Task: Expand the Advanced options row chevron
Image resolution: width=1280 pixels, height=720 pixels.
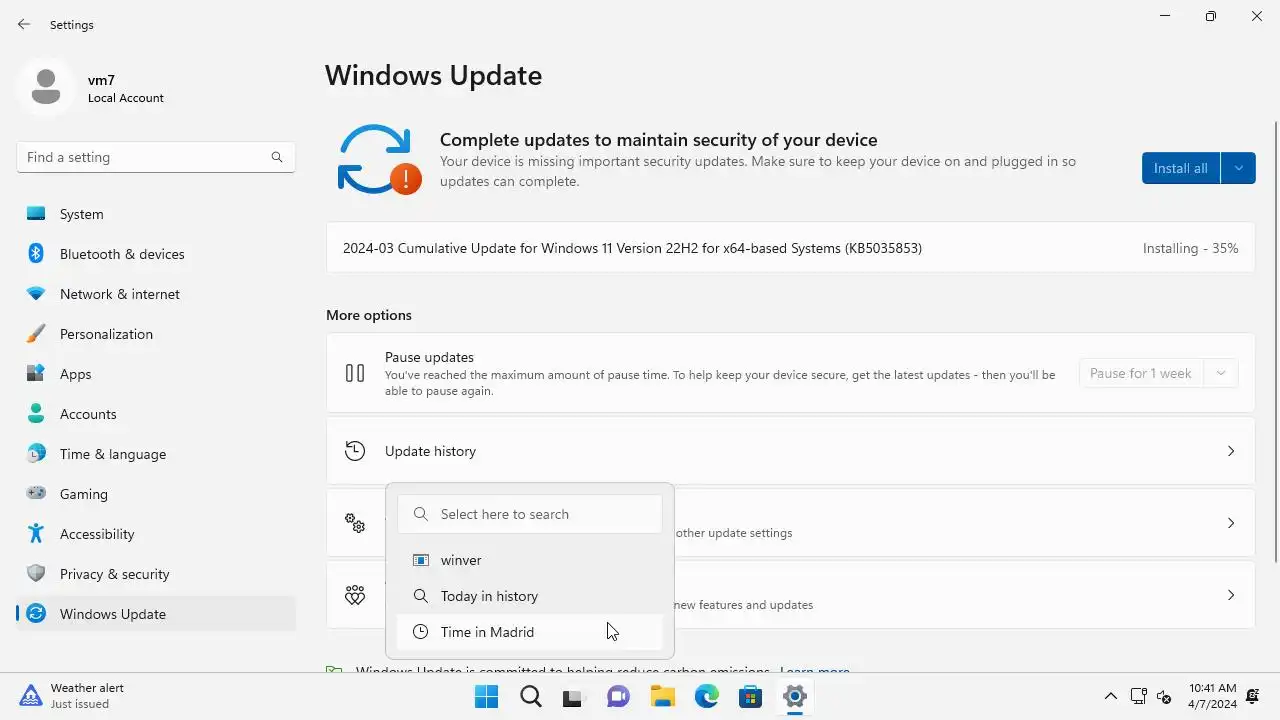Action: coord(1231,523)
